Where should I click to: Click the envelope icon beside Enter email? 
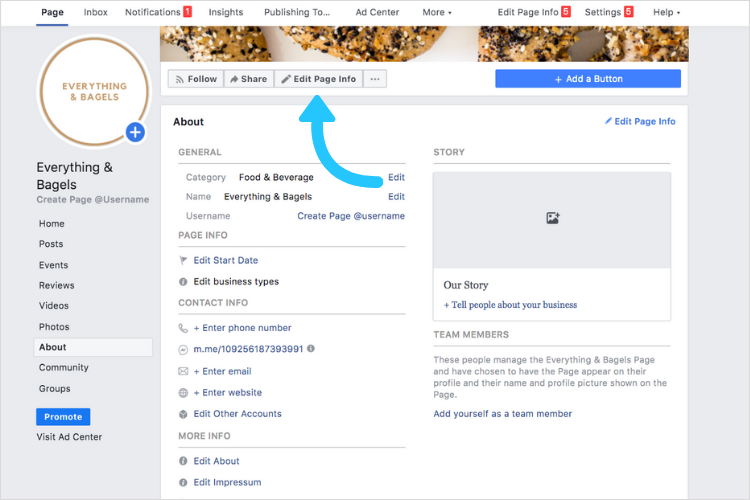tap(183, 371)
